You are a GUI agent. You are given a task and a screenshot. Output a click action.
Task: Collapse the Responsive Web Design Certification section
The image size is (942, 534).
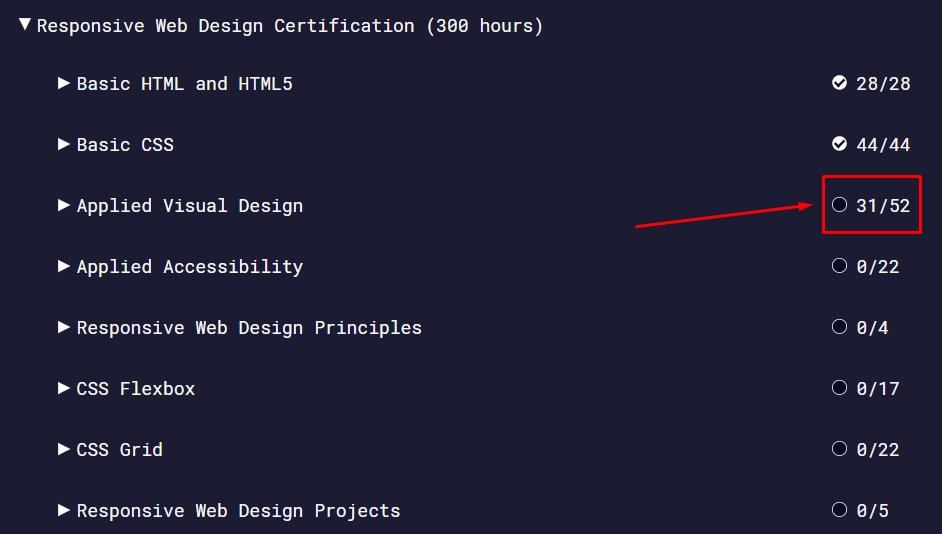point(25,24)
